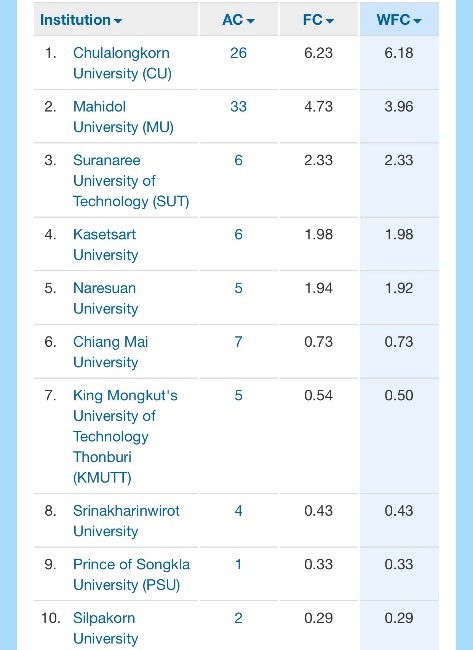Open Naresuan University link
The width and height of the screenshot is (473, 650).
pyautogui.click(x=105, y=298)
